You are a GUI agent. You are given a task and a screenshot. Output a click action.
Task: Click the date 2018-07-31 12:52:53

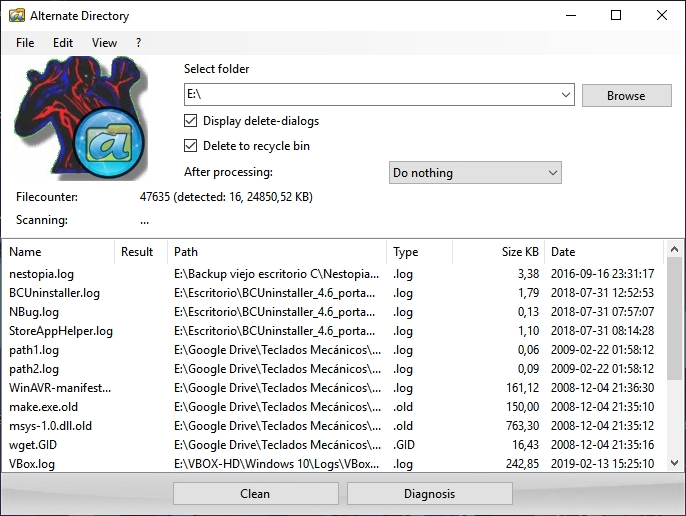tap(602, 293)
